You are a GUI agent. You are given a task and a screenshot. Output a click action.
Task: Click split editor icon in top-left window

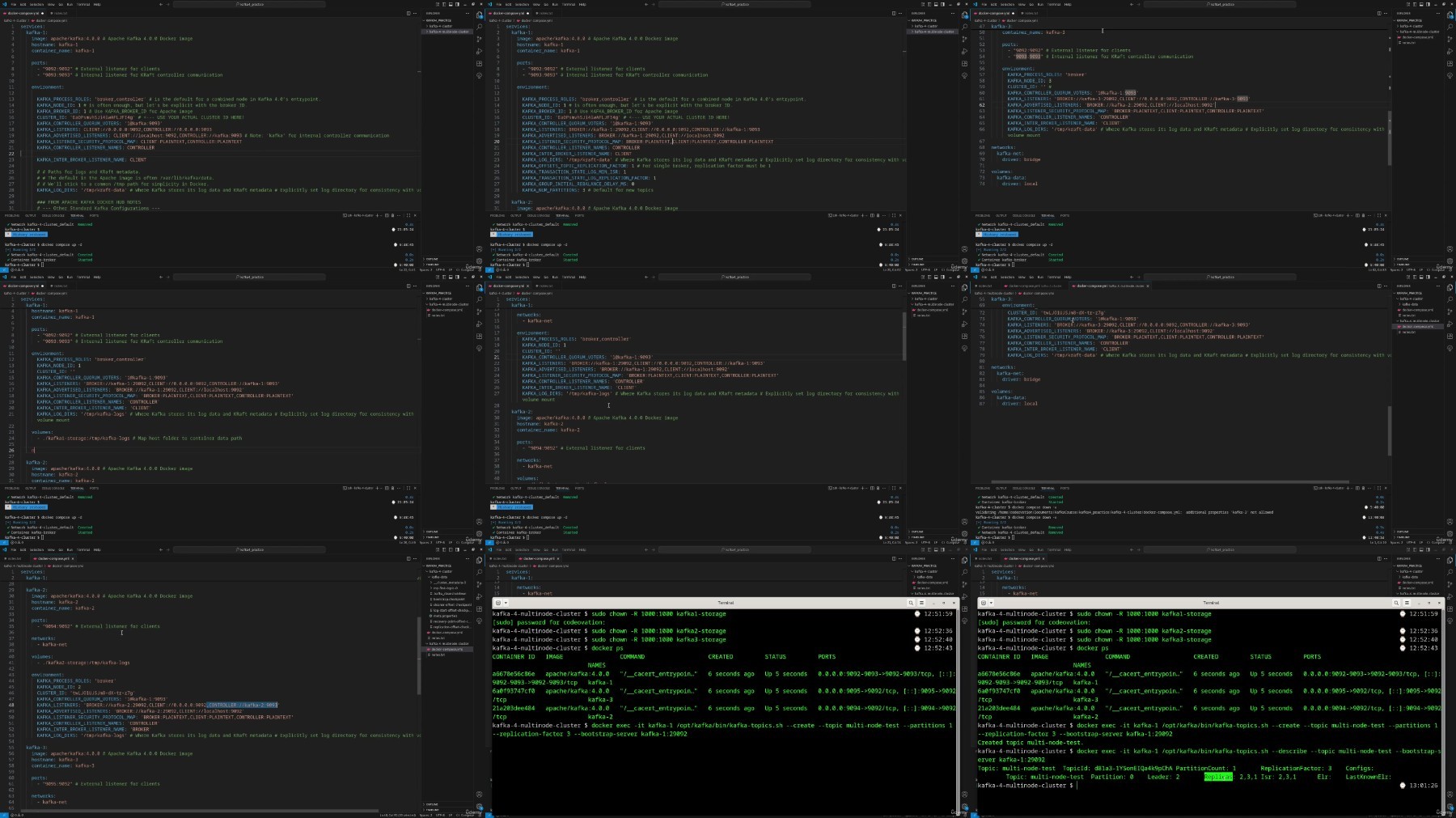pyautogui.click(x=408, y=13)
